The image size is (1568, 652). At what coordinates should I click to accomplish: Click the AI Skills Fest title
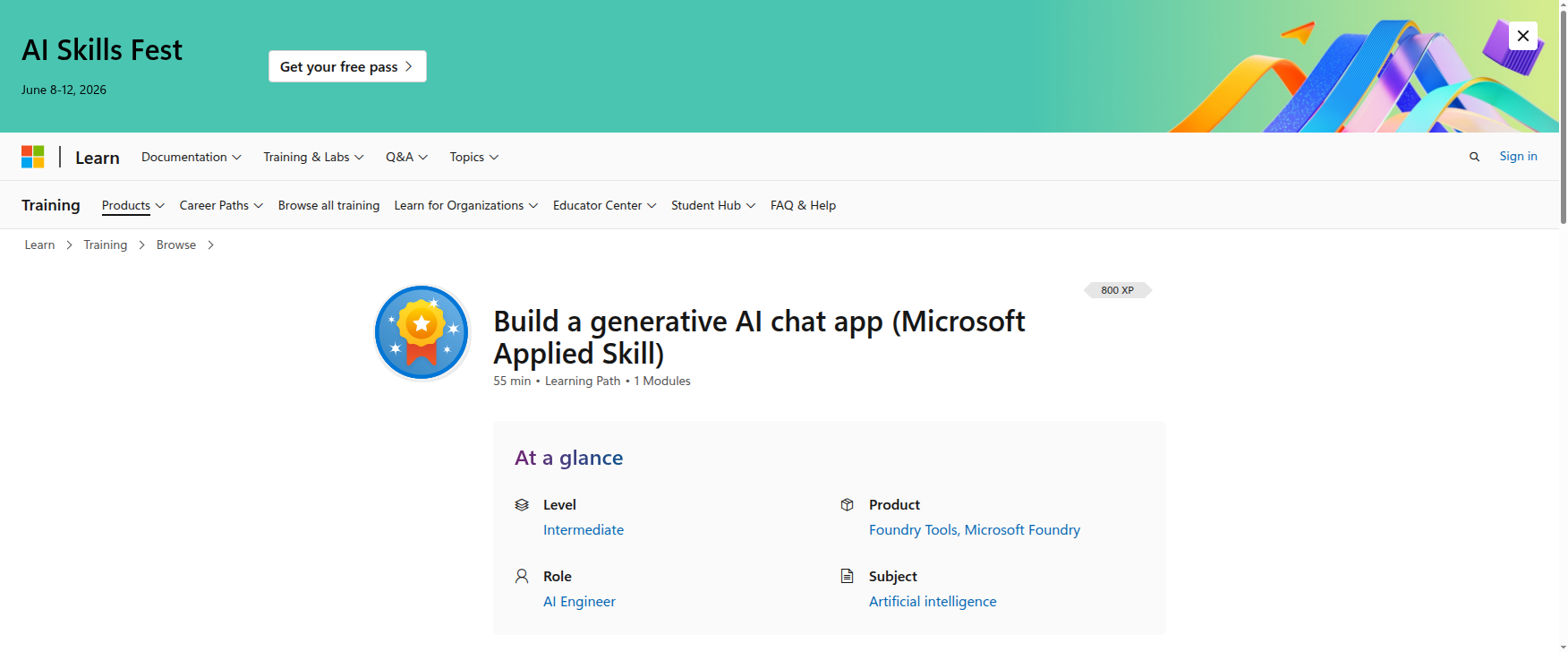102,50
